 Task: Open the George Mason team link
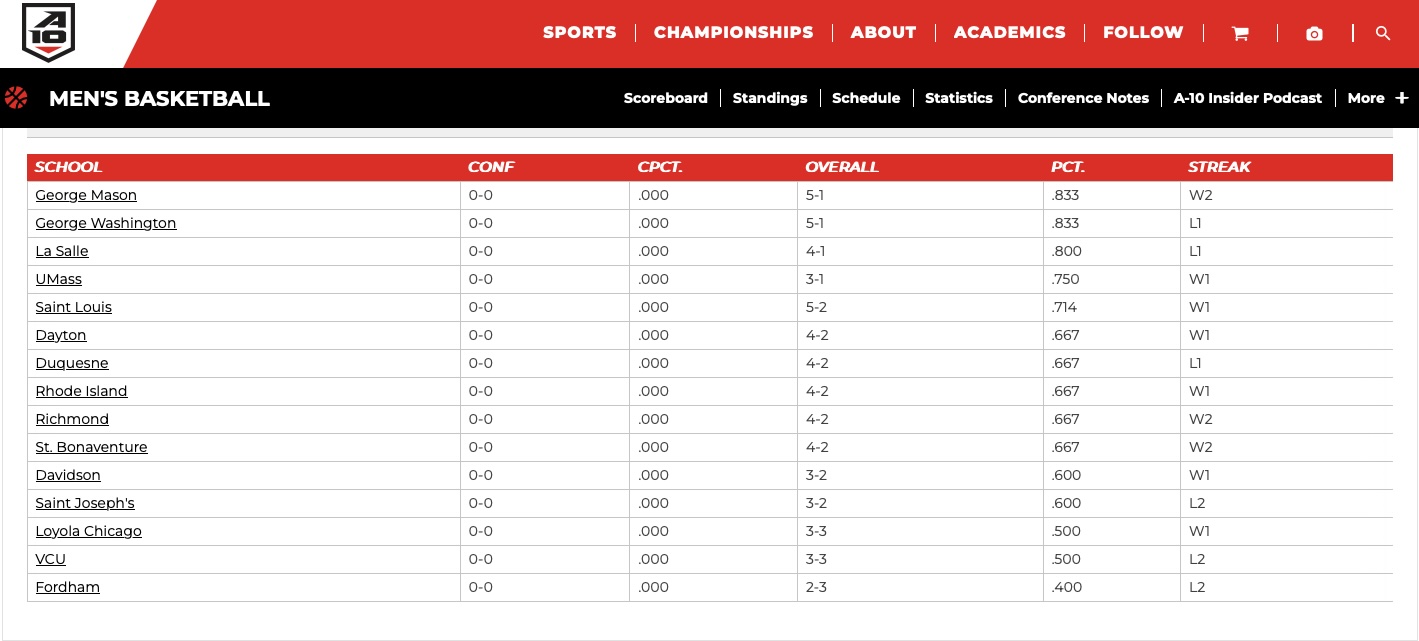click(86, 195)
